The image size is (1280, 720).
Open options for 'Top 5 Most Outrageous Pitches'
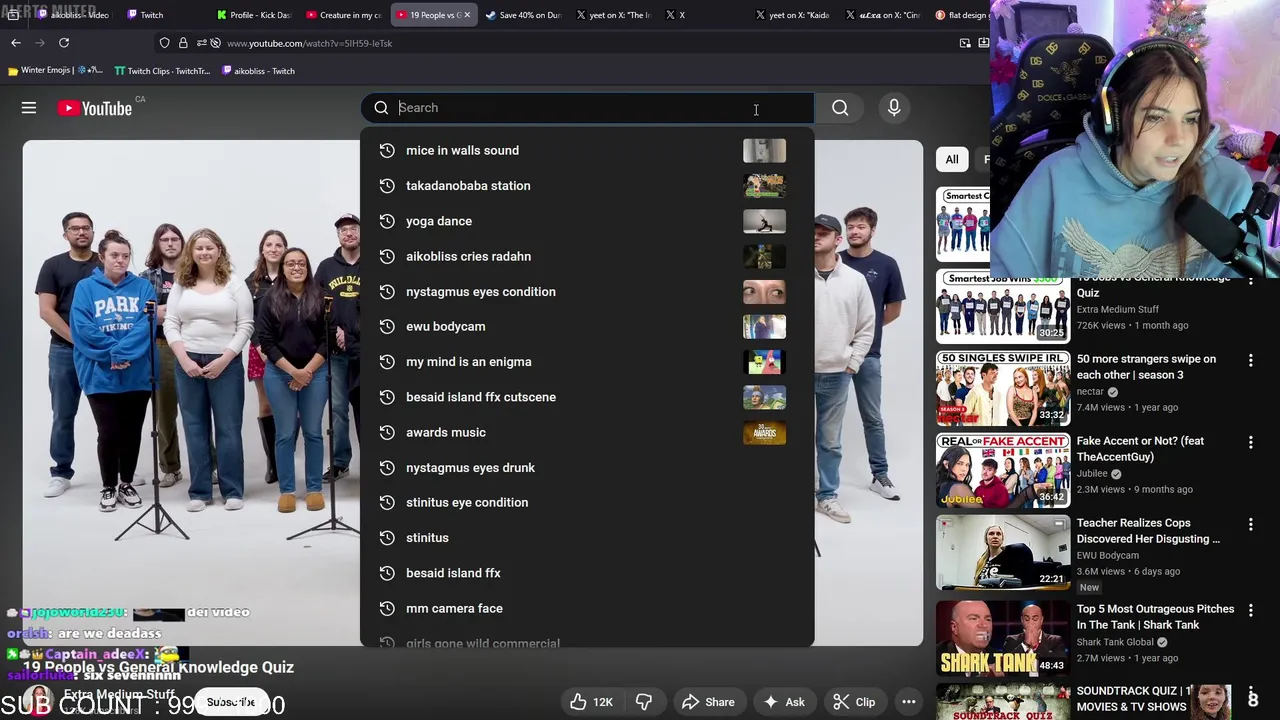[1250, 610]
